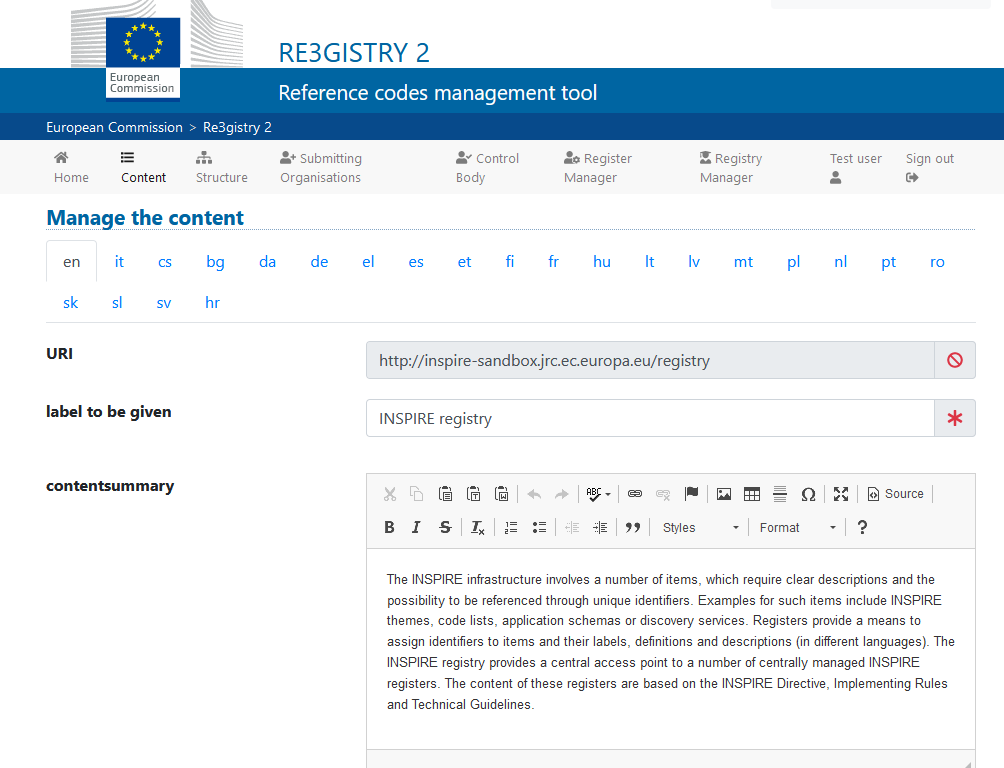Click the Paste icon in editor toolbar
Viewport: 1004px width, 768px height.
(x=445, y=494)
